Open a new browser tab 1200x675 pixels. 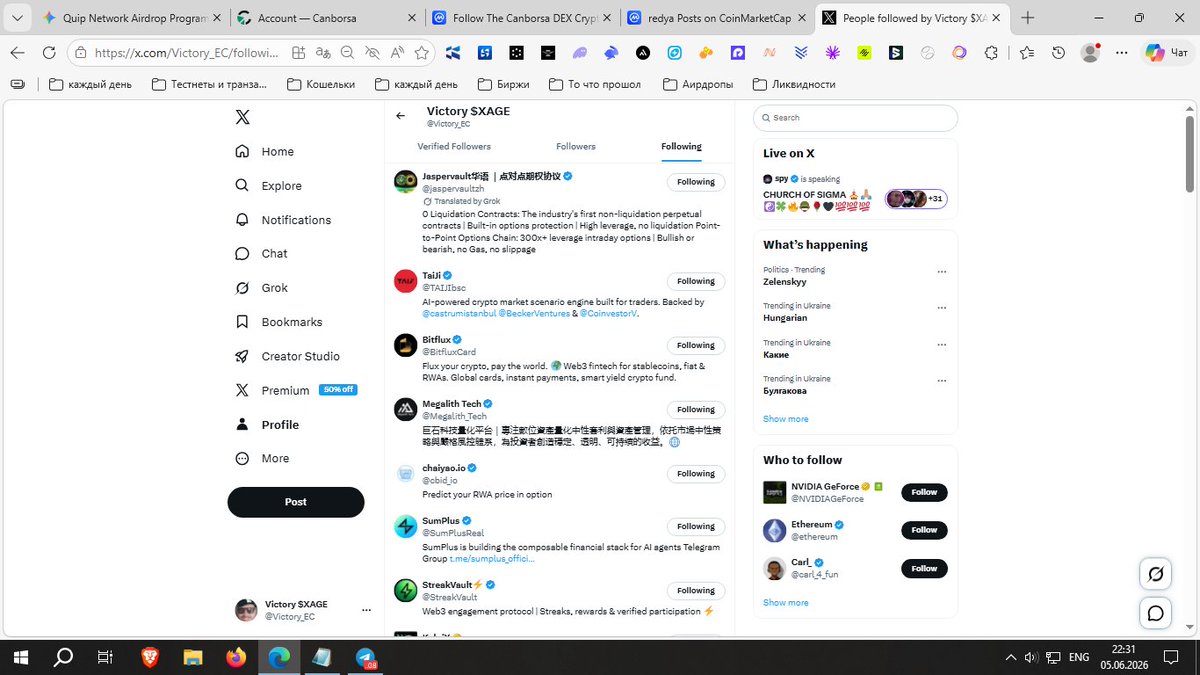1028,18
